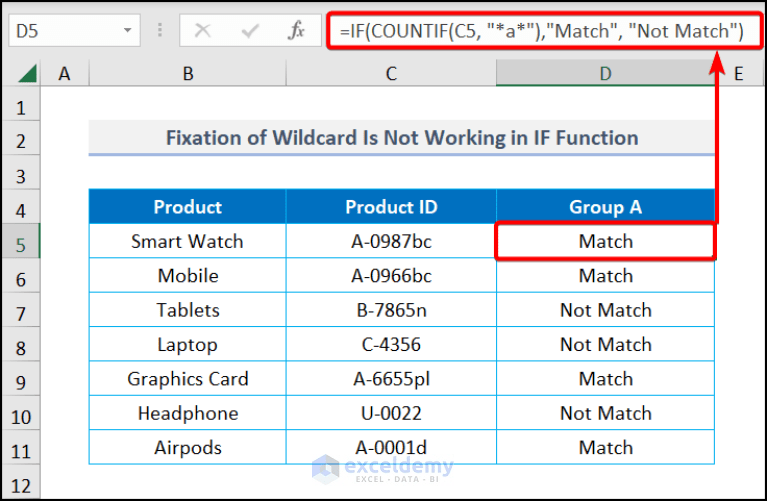The width and height of the screenshot is (767, 501).
Task: Select the 'Tablets' cell
Action: click(188, 310)
